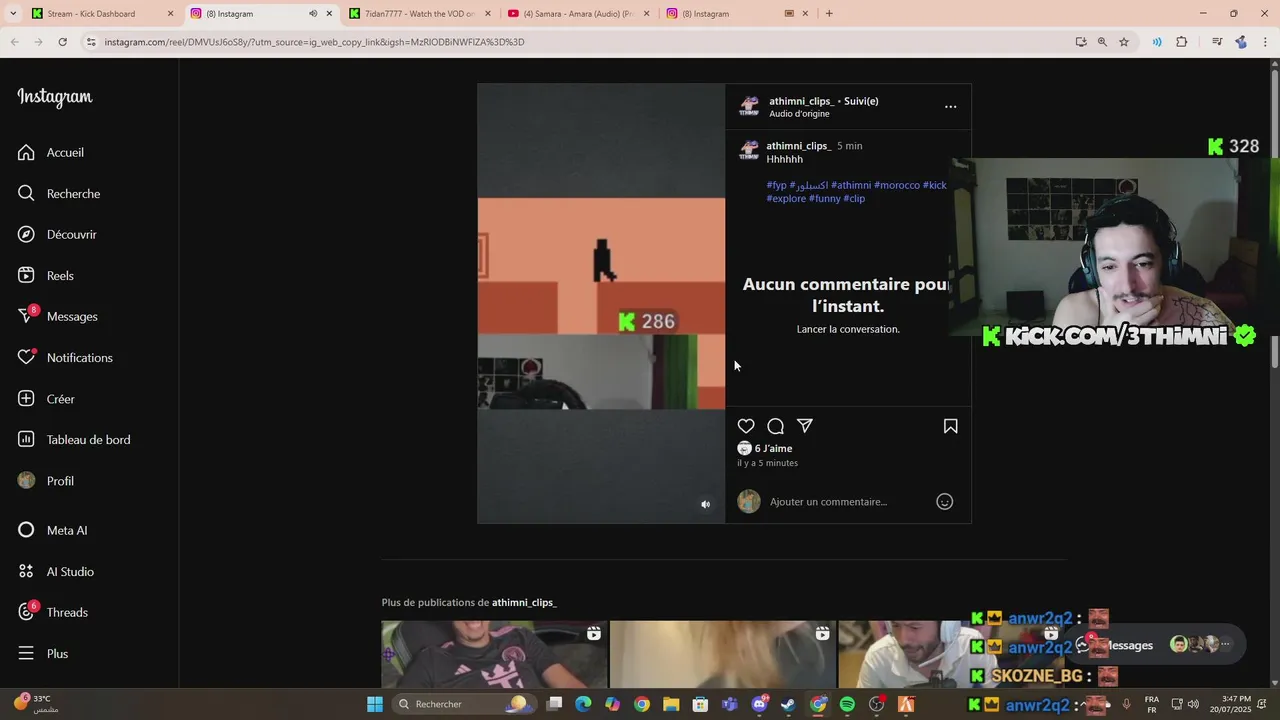This screenshot has width=1280, height=720.
Task: Open Spotify from the taskbar
Action: tap(847, 704)
